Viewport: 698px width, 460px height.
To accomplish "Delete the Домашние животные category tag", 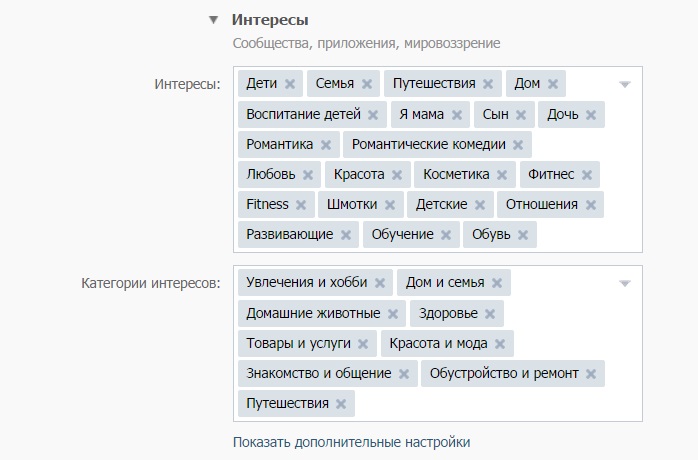I will 393,314.
